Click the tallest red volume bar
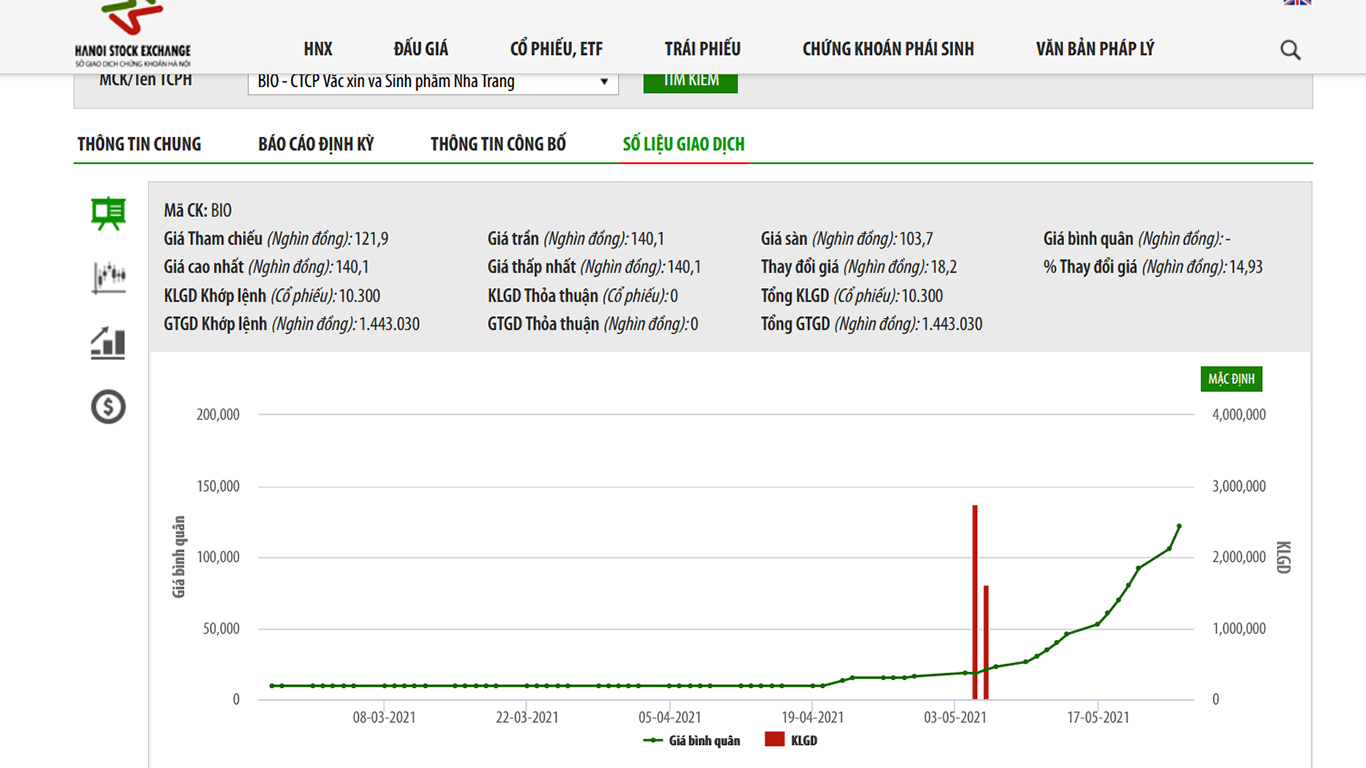 coord(974,600)
